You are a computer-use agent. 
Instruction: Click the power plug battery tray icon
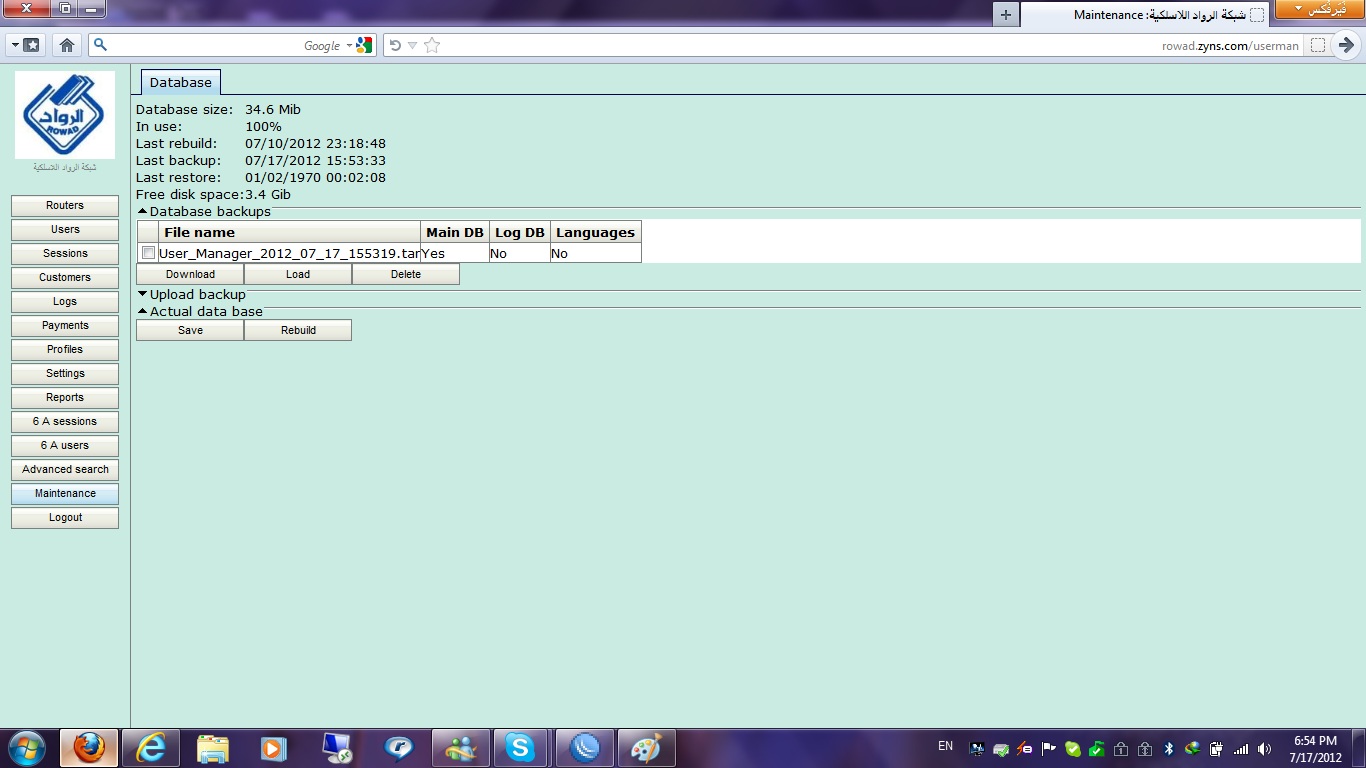tap(1216, 749)
